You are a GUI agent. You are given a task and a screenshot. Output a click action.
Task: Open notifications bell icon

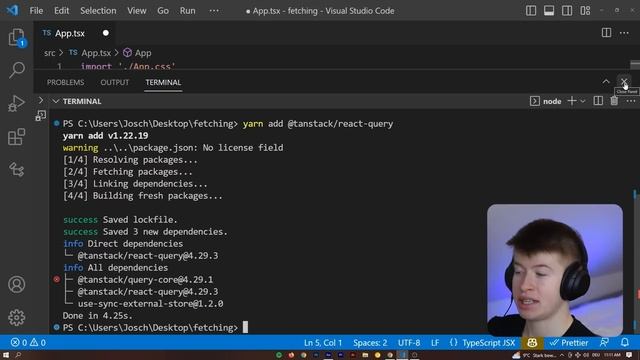pyautogui.click(x=624, y=343)
